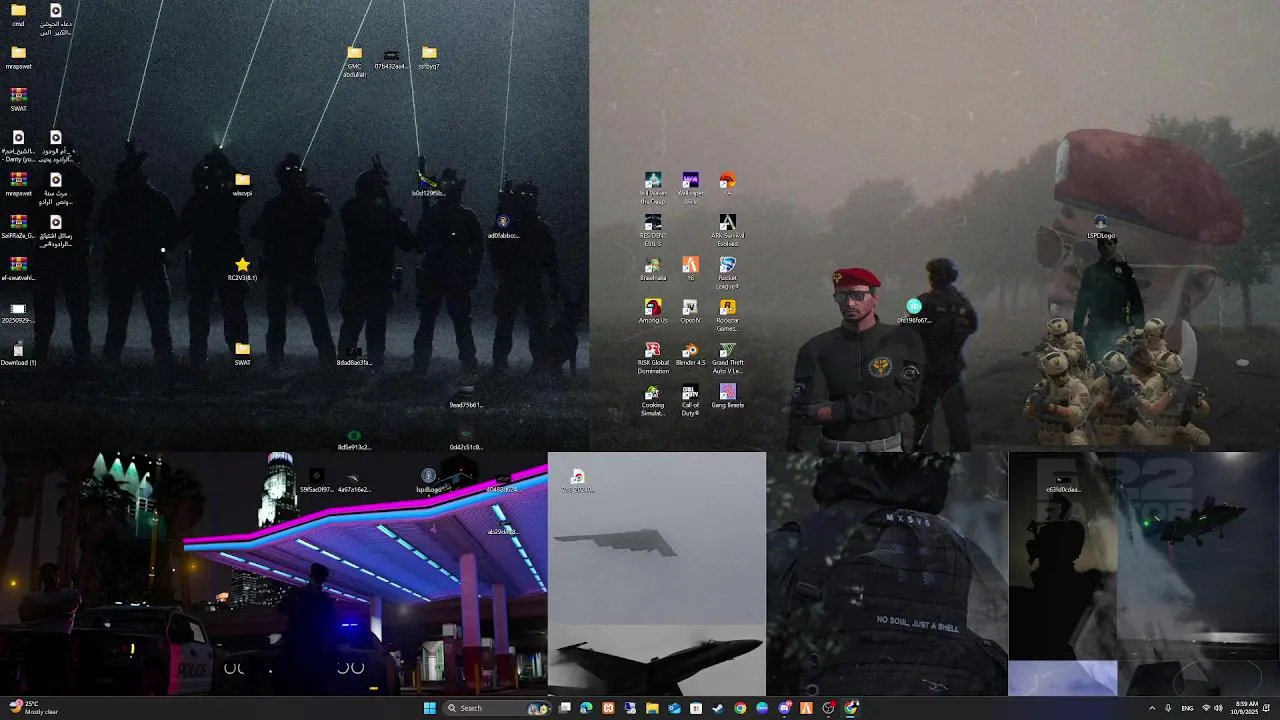
Task: Select the wiscvpi folder
Action: (242, 185)
